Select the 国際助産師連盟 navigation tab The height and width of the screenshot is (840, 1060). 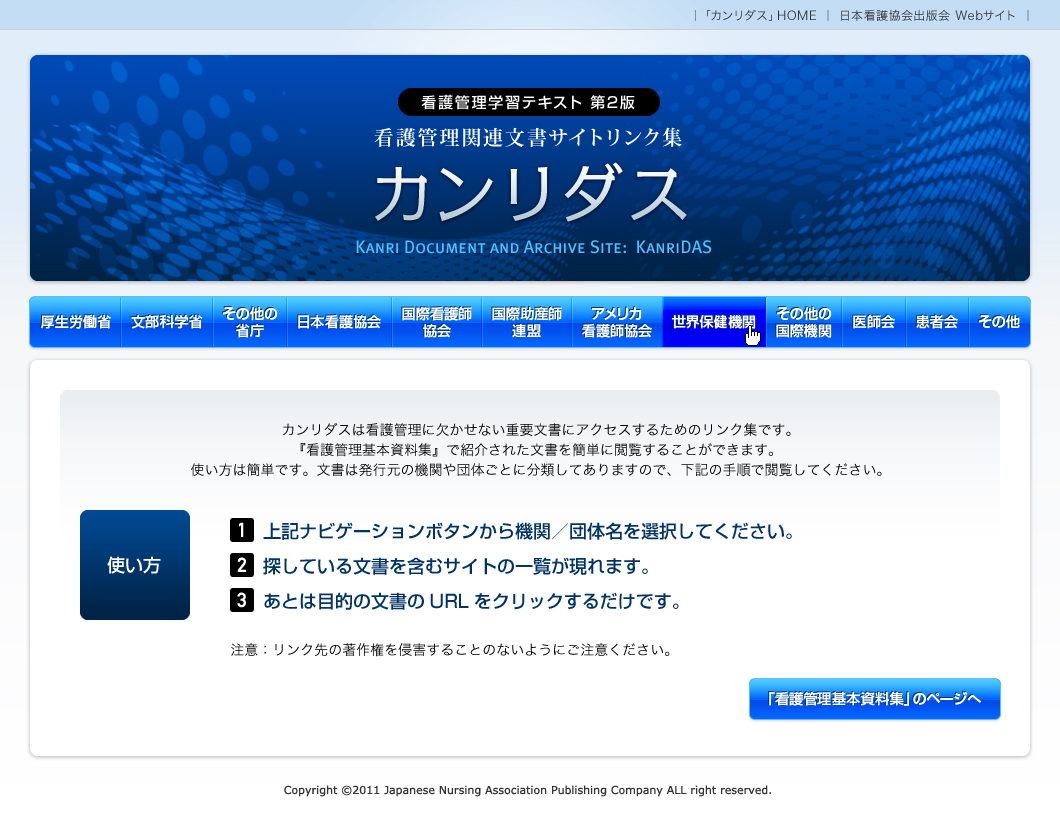coord(527,322)
